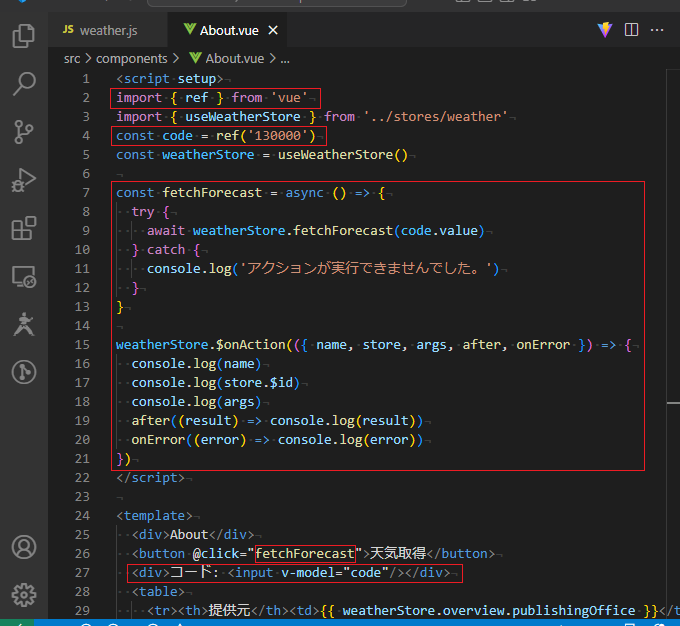680x626 pixels.
Task: Click the vertical scrollbar thumb on minimap
Action: point(673,403)
